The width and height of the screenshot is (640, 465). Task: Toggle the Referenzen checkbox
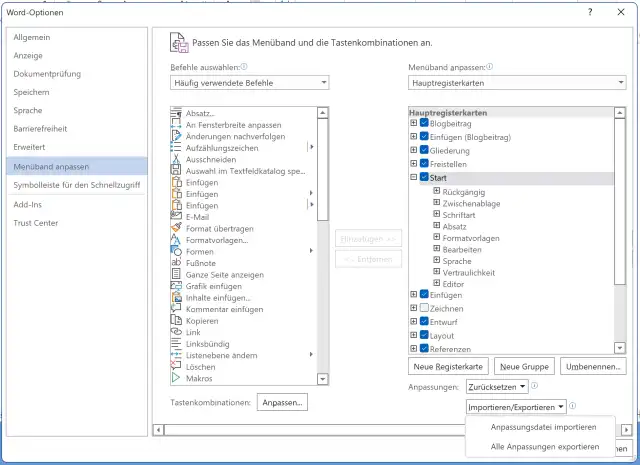tap(424, 348)
